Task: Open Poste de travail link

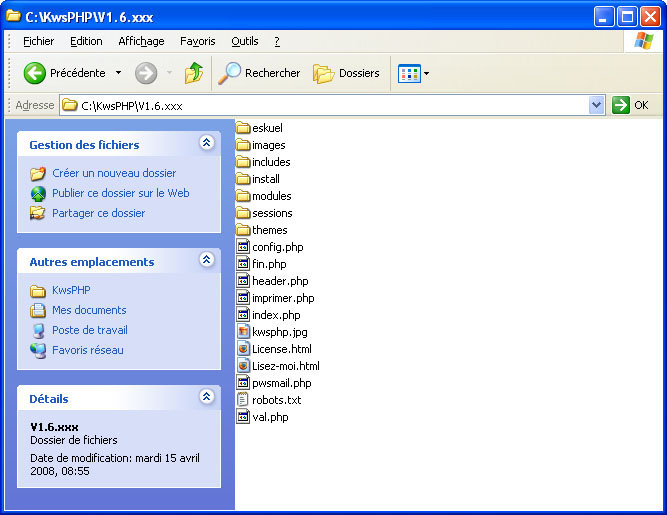Action: coord(90,330)
